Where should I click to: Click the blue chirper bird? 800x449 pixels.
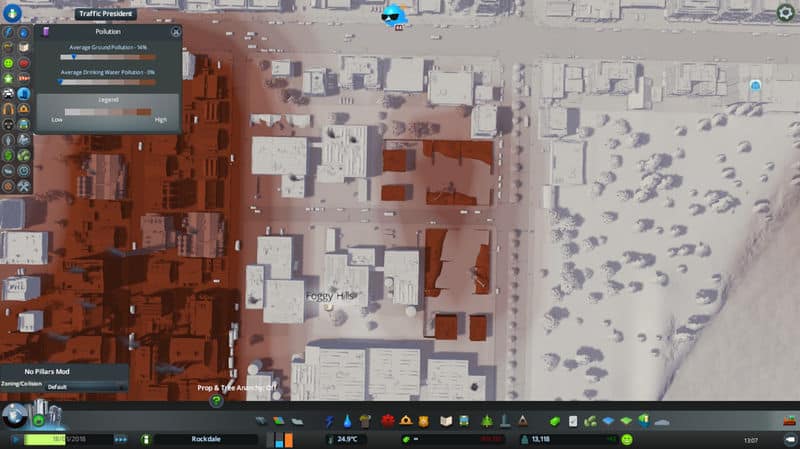click(x=397, y=14)
